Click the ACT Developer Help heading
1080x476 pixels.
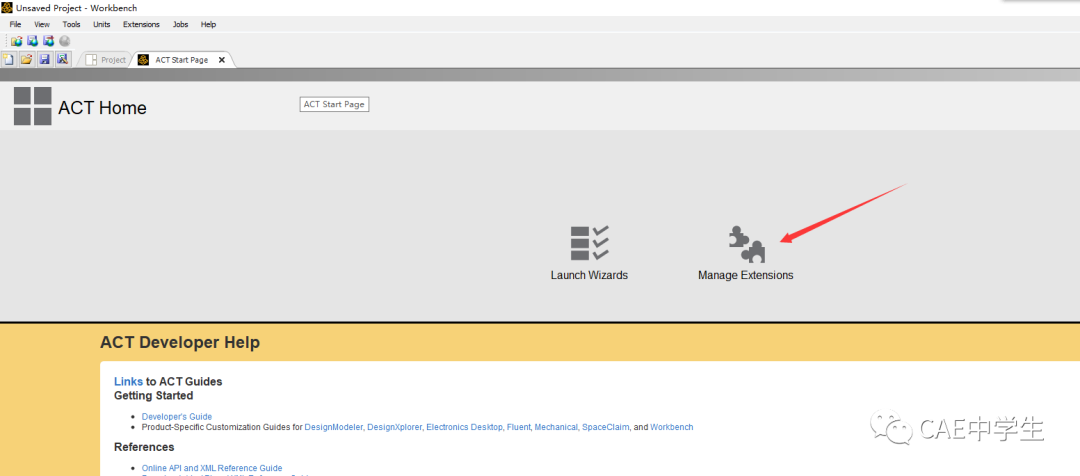tap(180, 342)
